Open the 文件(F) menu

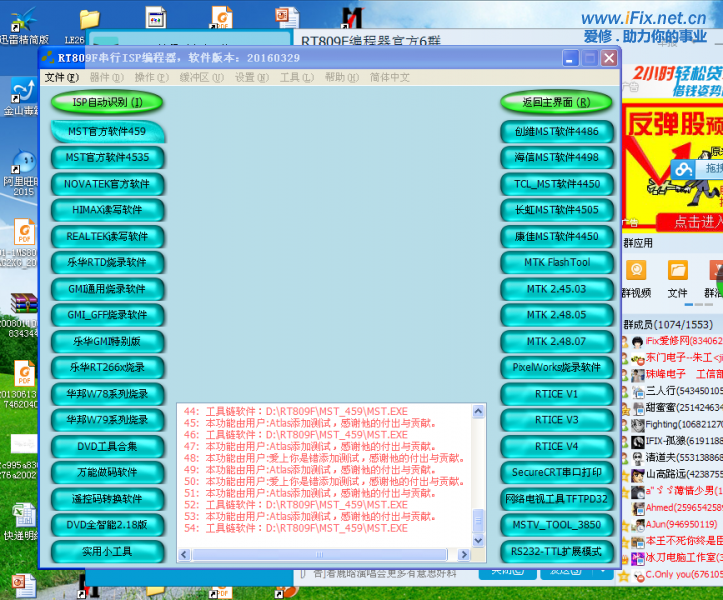pos(60,77)
